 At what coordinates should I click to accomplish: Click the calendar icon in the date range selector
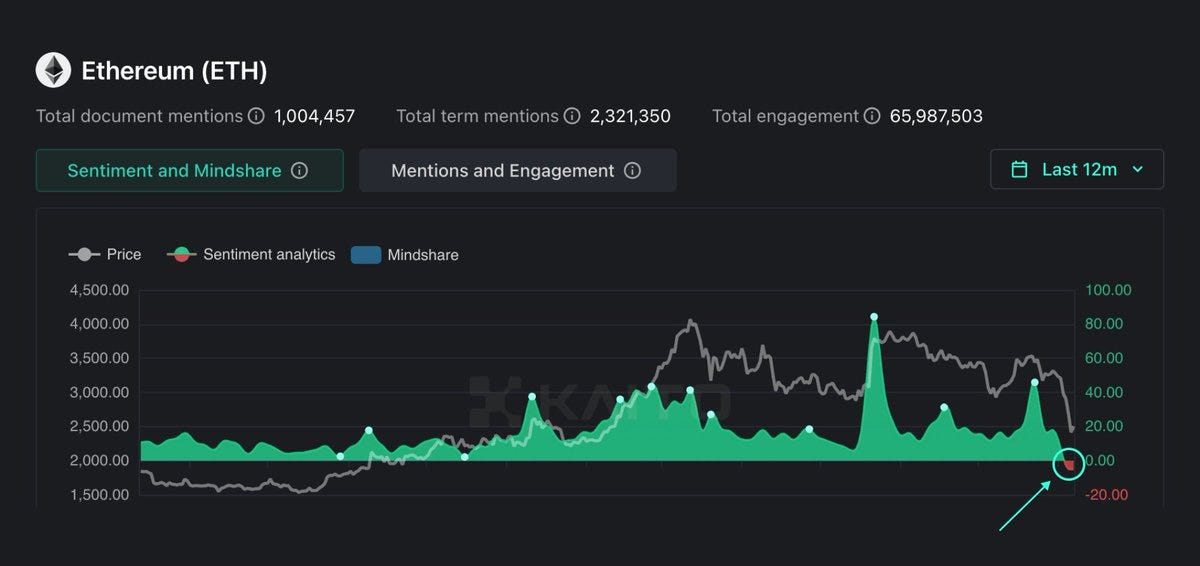1019,169
